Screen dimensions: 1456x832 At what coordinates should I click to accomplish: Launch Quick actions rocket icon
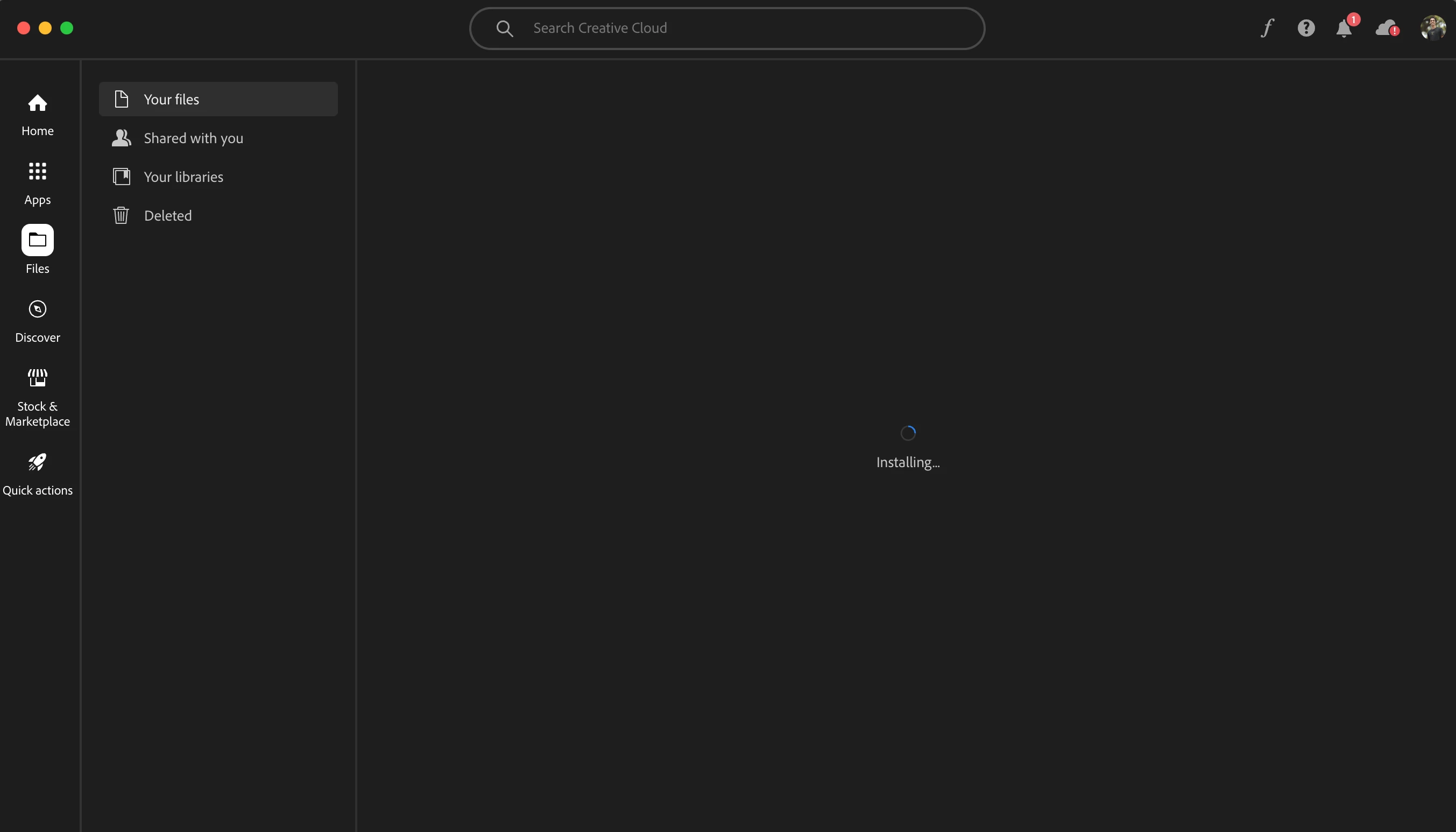38,462
